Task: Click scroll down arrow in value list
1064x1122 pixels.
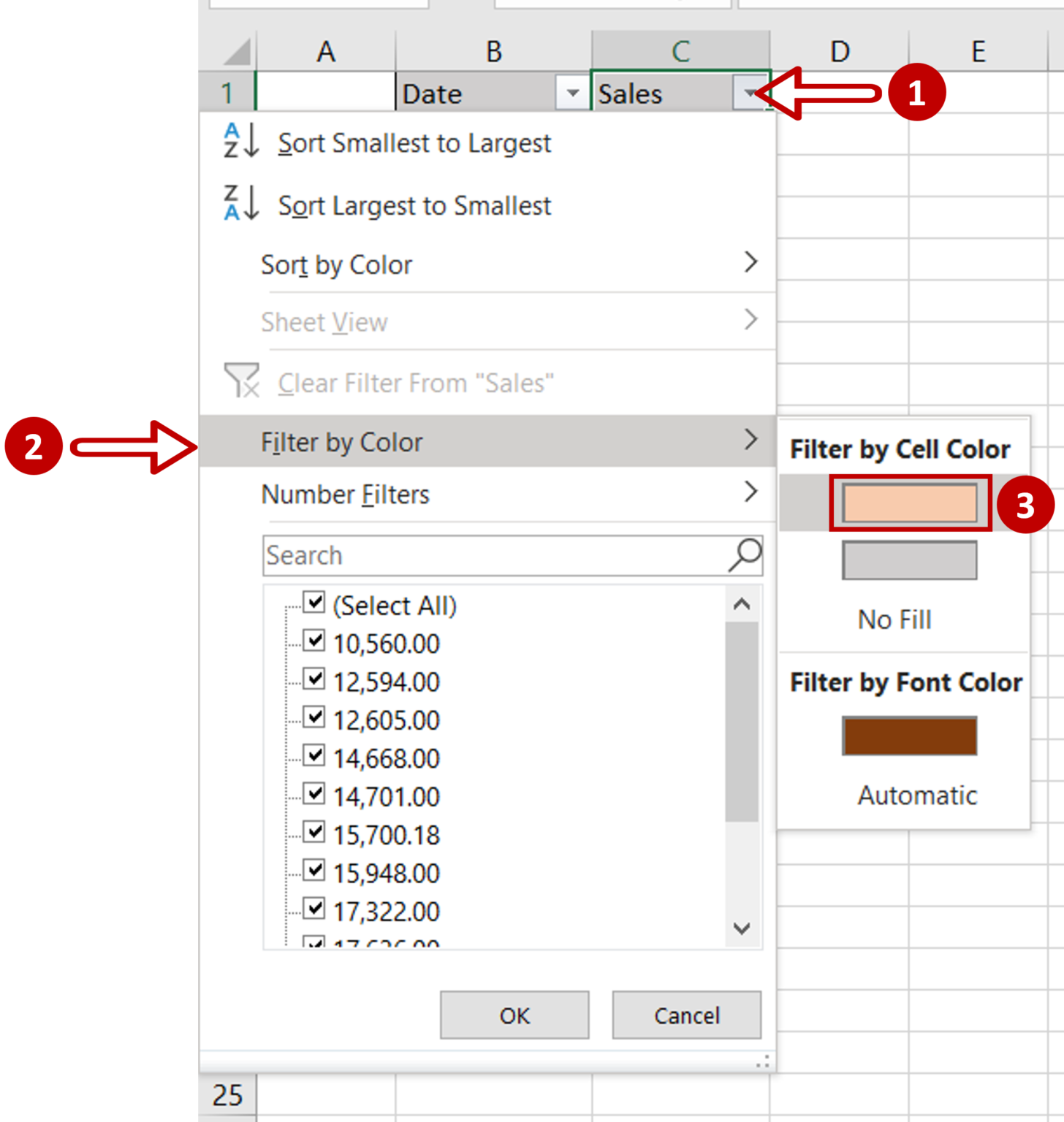Action: (x=742, y=928)
